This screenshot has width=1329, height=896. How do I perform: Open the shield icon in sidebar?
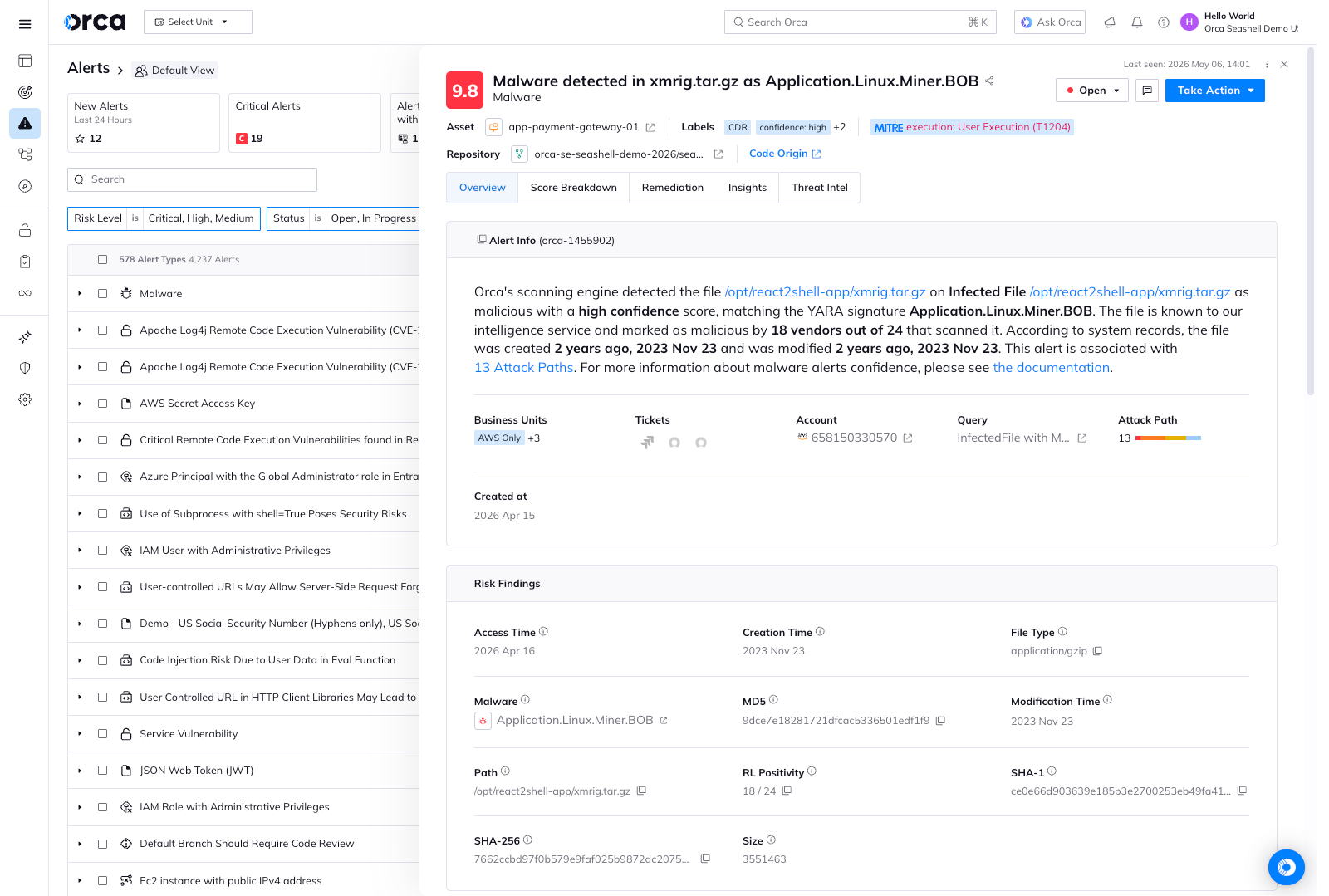(25, 368)
